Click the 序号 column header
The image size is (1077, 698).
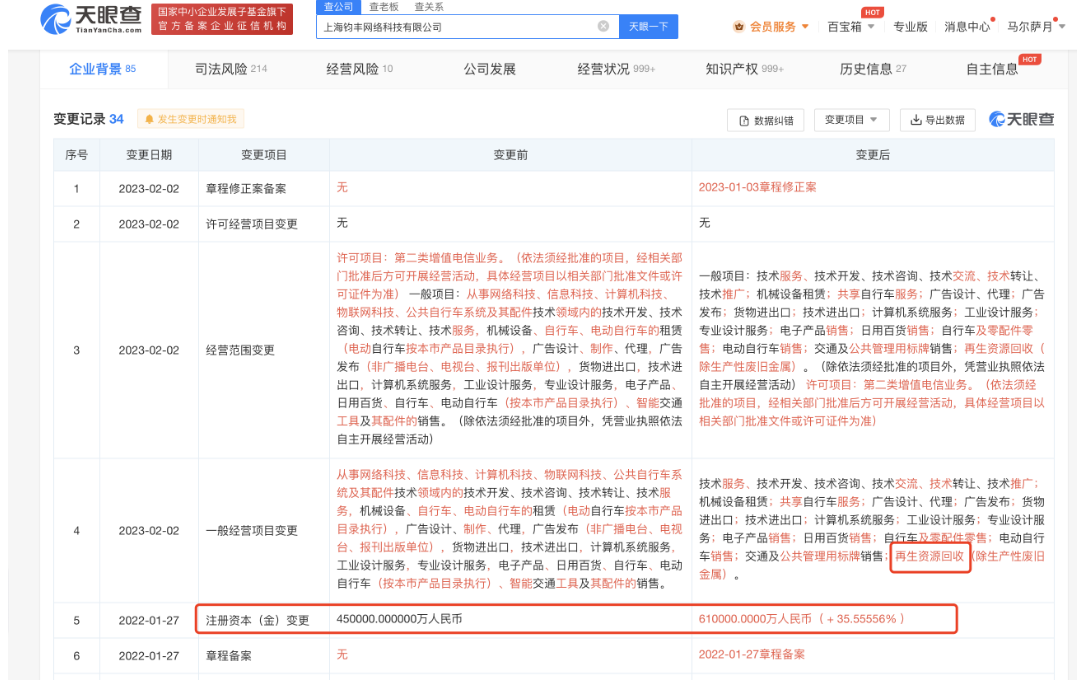pos(76,155)
